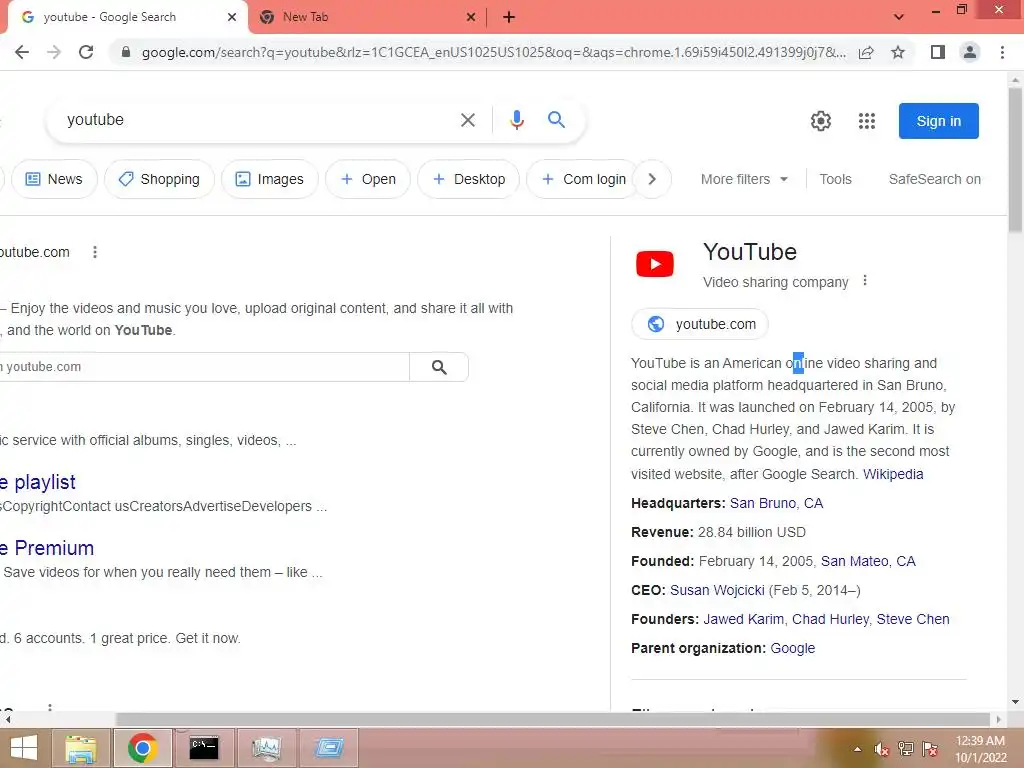
Task: Open the Google parent organization link
Action: click(x=792, y=648)
